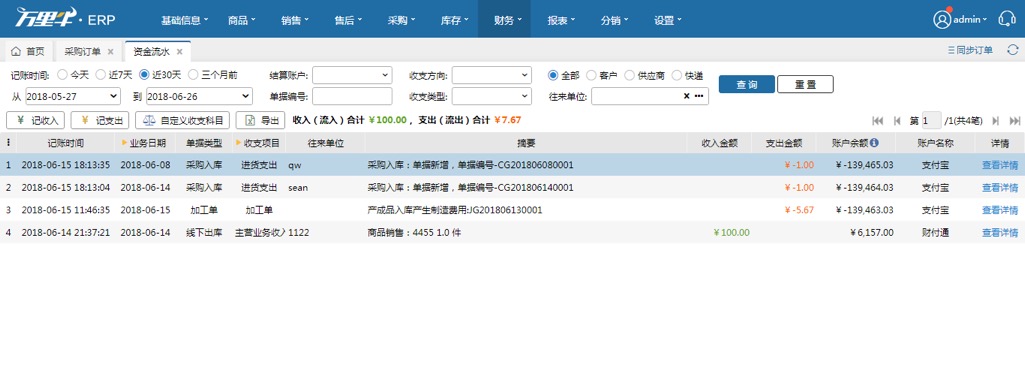Open the end date 2018-06-26 picker

(x=199, y=96)
